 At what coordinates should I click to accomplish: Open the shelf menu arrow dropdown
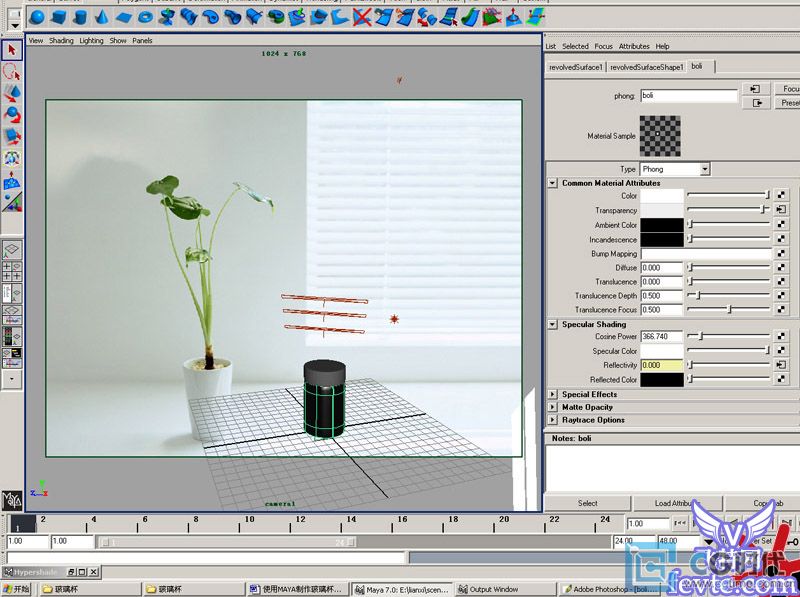pos(15,25)
